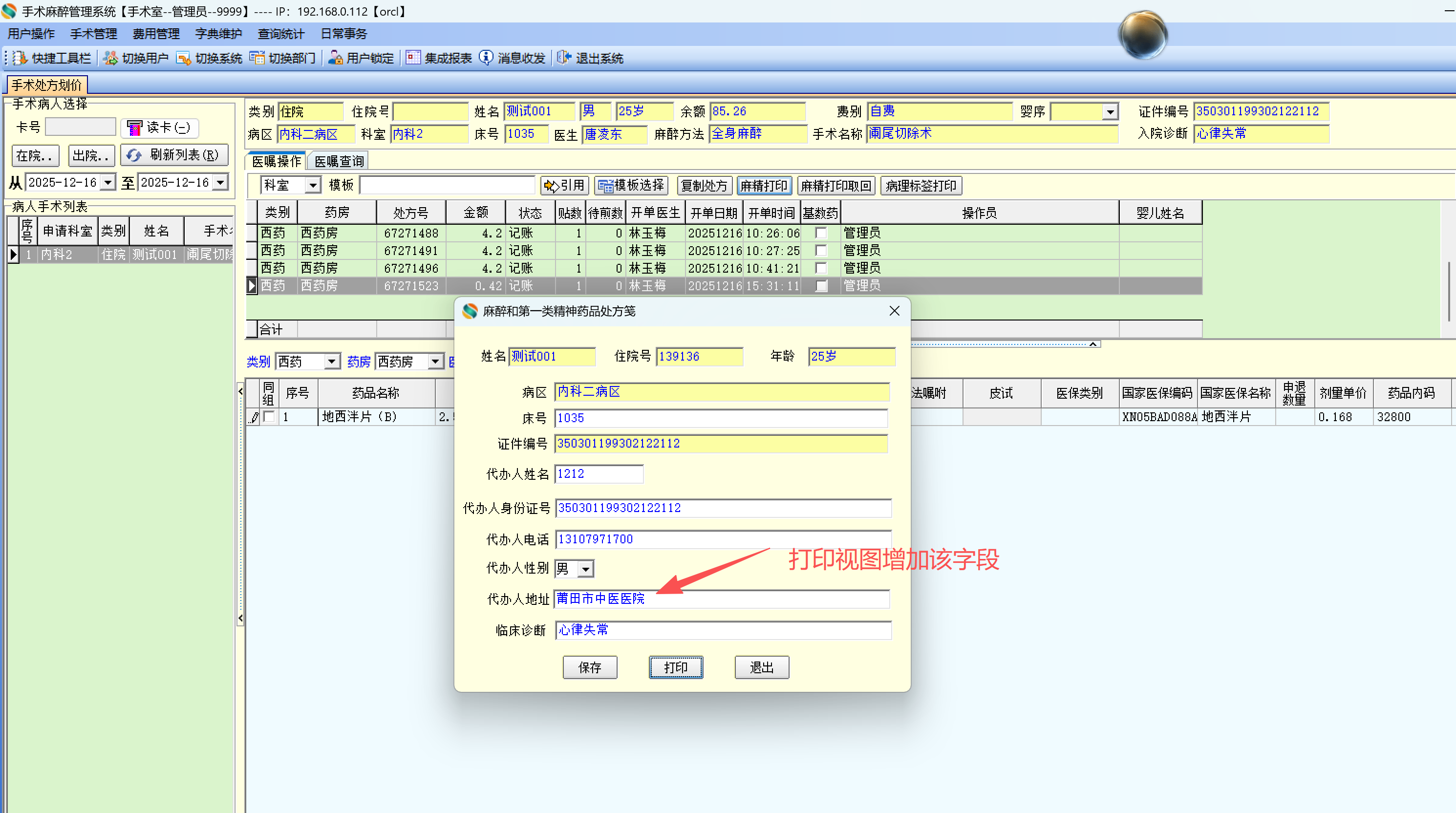Screen dimensions: 1456x813
Task: Open 集成报表 from toolbar icon
Action: [413, 58]
